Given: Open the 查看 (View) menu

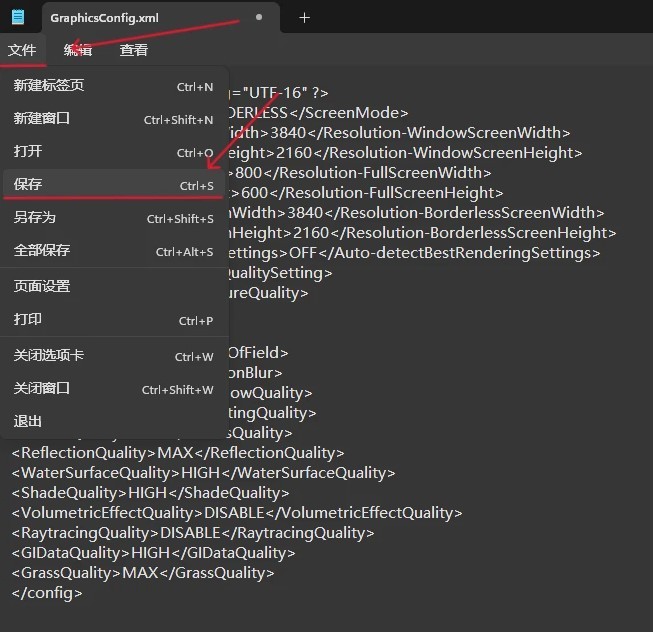Looking at the screenshot, I should [x=134, y=50].
